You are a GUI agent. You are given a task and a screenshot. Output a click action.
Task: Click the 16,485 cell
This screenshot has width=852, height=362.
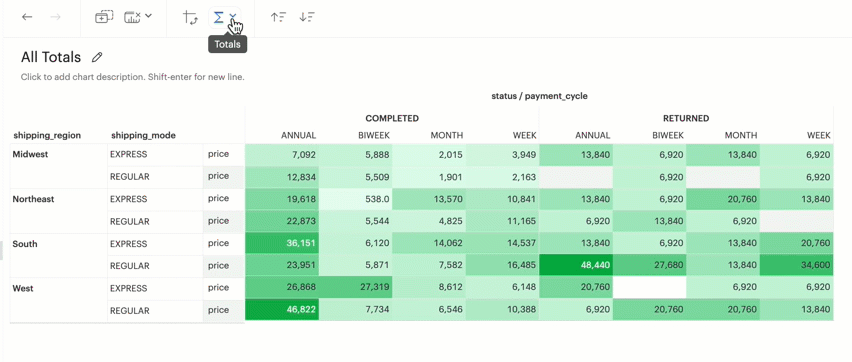pyautogui.click(x=503, y=266)
